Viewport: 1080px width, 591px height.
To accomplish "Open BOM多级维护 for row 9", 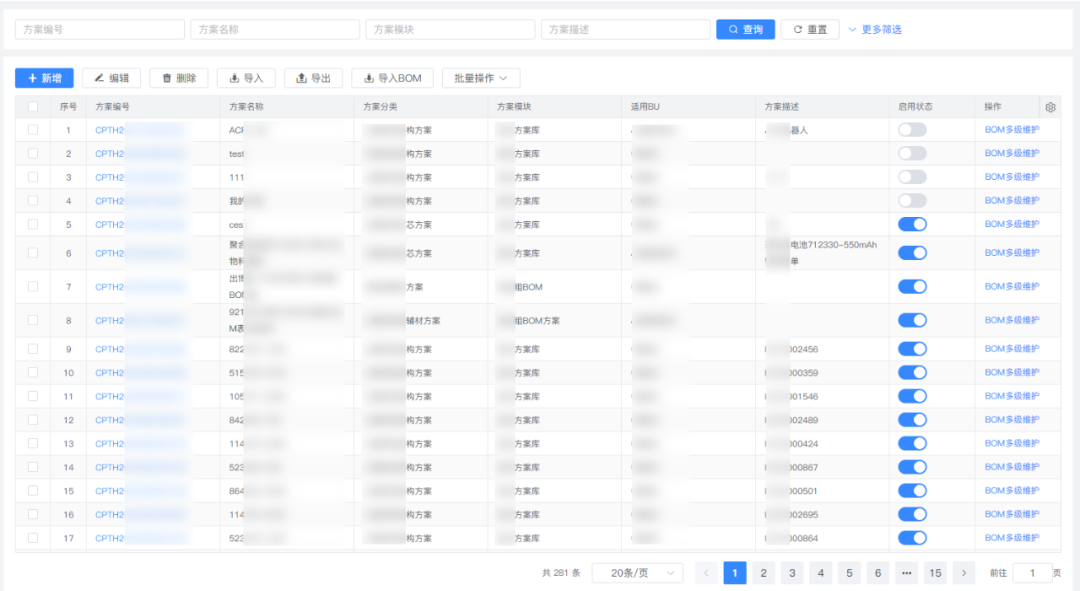I will (1012, 349).
